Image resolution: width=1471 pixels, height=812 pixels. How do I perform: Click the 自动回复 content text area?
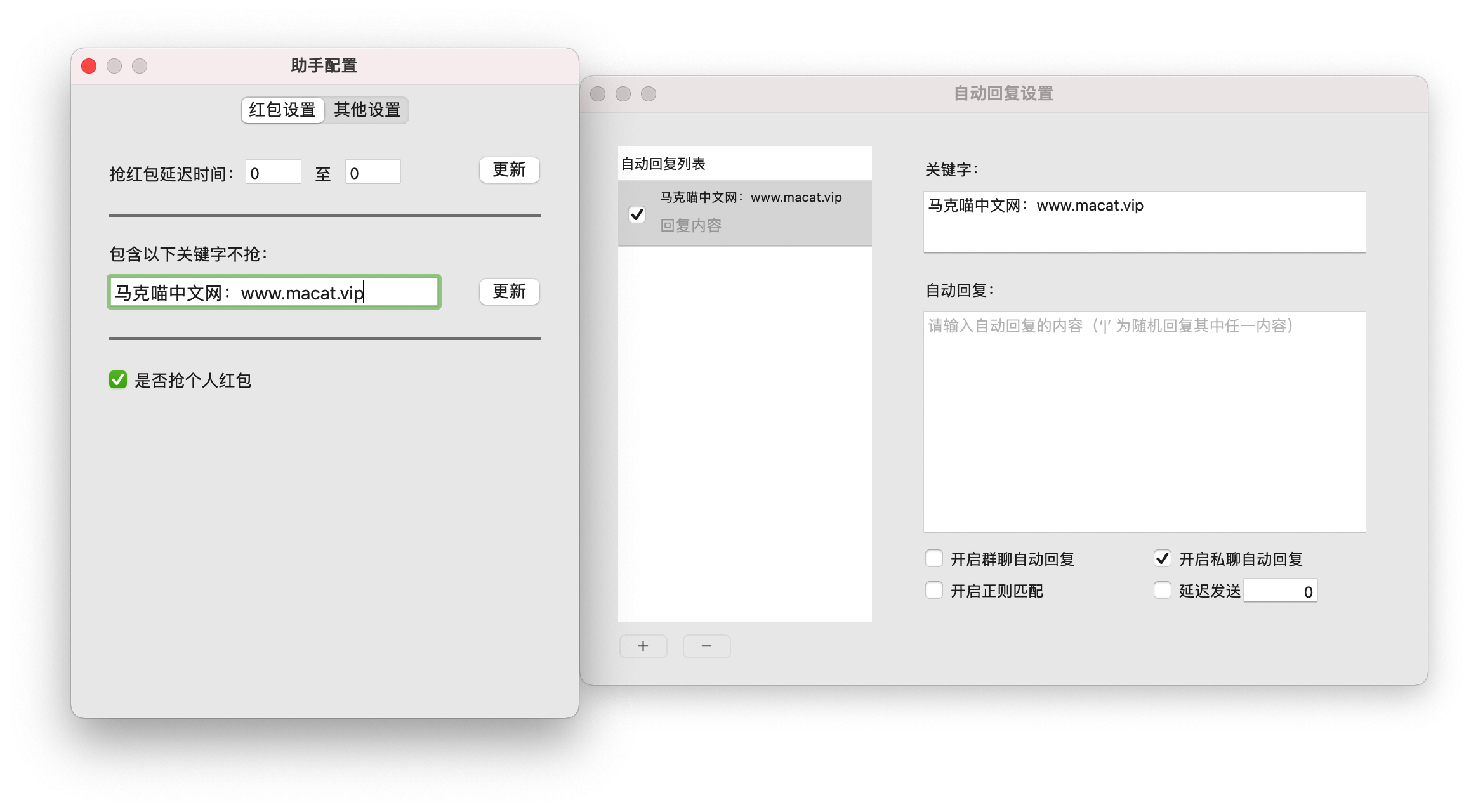tap(1145, 421)
